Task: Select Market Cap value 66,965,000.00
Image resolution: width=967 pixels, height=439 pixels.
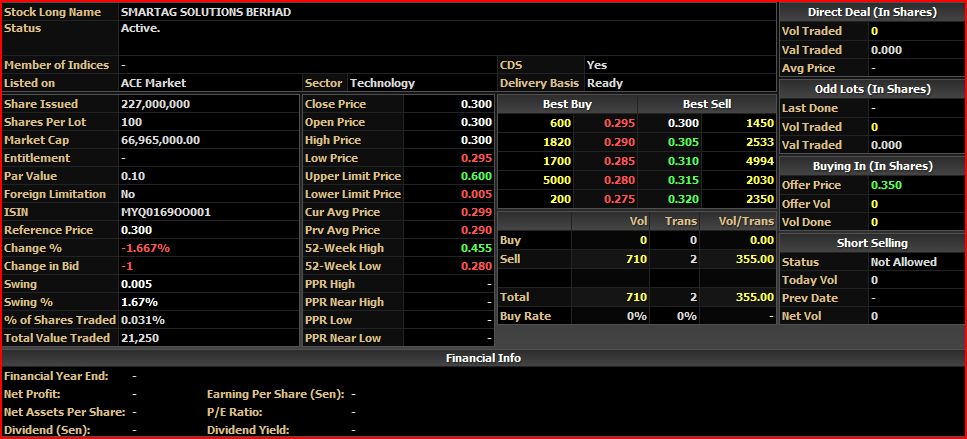Action: click(x=160, y=140)
